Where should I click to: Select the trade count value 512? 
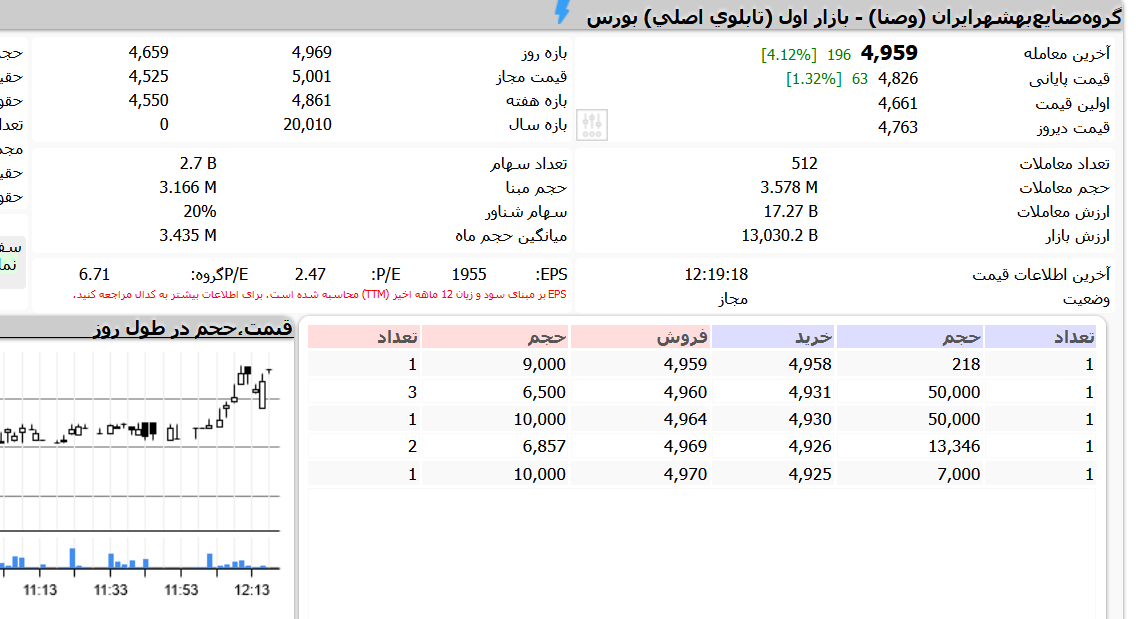tap(804, 164)
